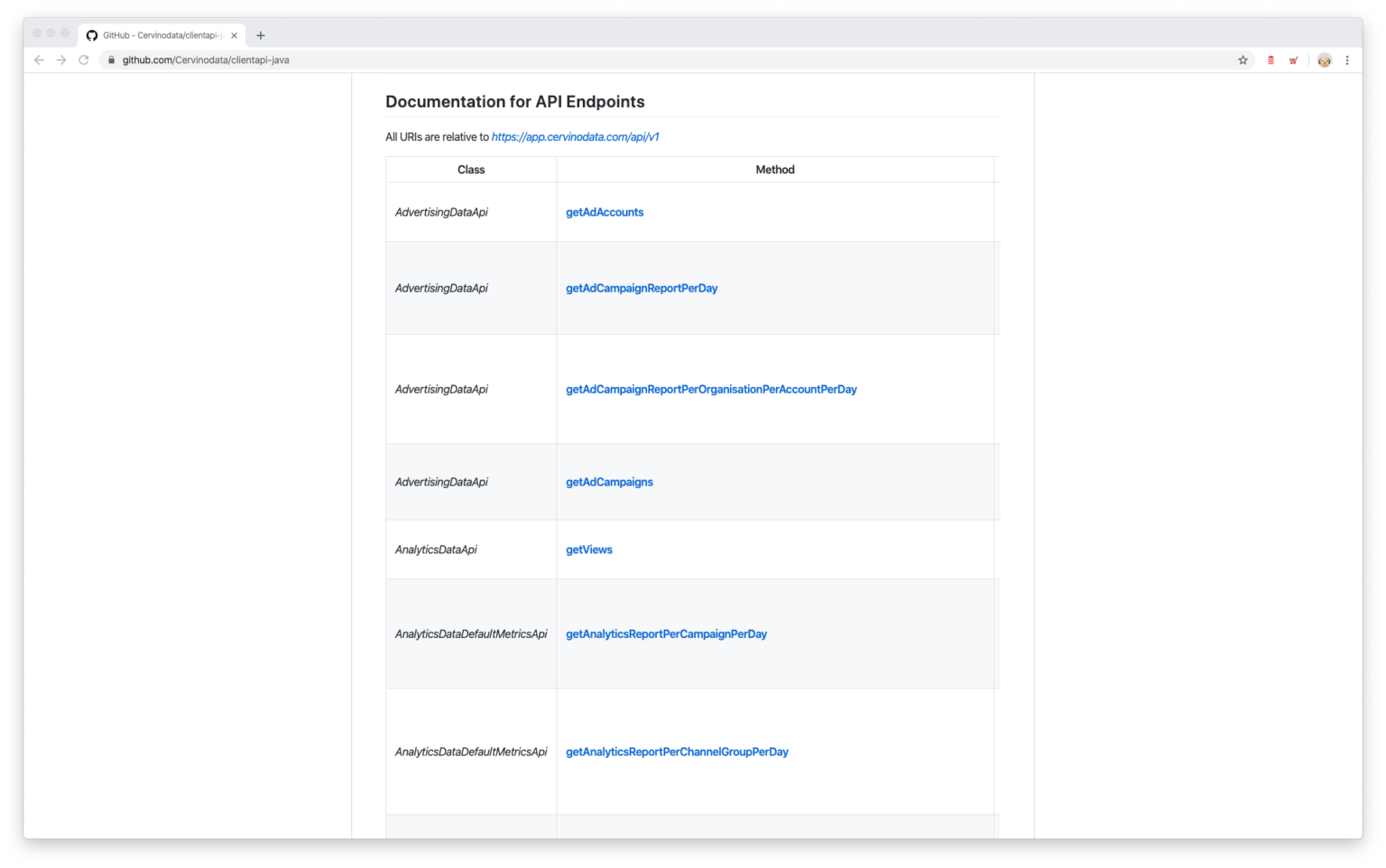Open getAnalyticsReportPerChannelGroupPerDay documentation
1386x868 pixels.
[x=677, y=752]
